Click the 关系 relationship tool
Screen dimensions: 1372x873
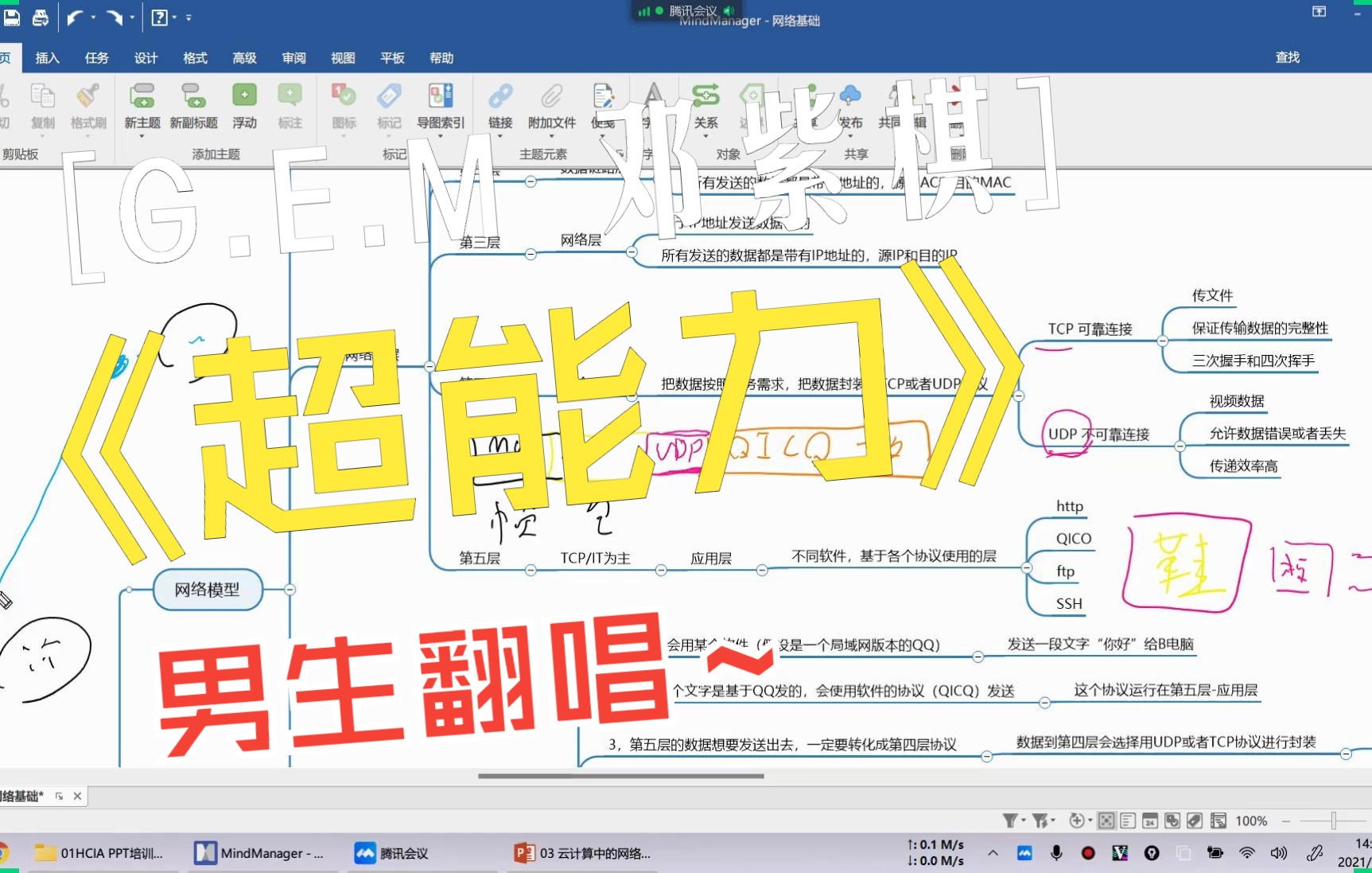click(x=705, y=106)
